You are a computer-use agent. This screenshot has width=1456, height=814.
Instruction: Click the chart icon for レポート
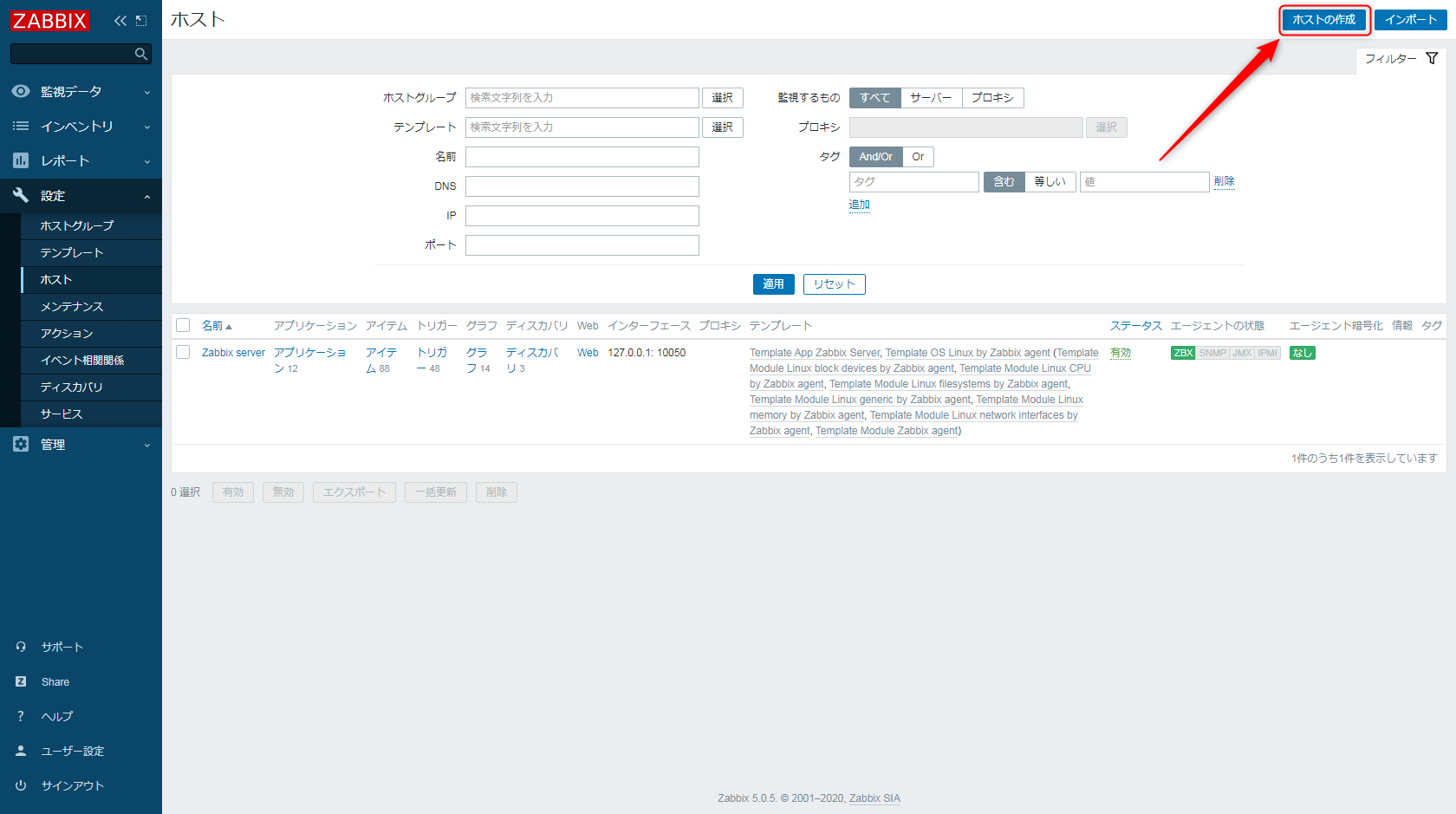tap(21, 160)
